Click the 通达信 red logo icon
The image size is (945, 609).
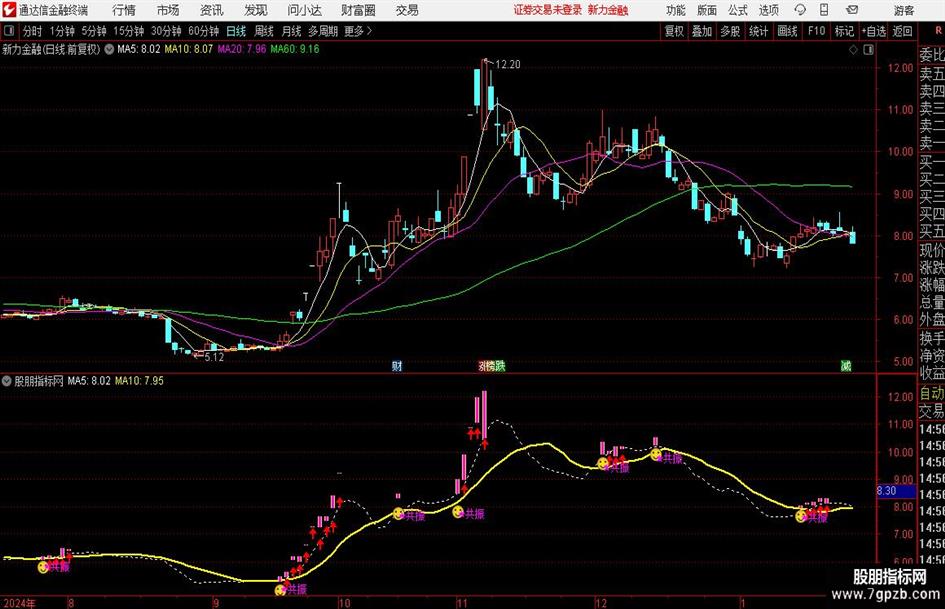pos(9,10)
